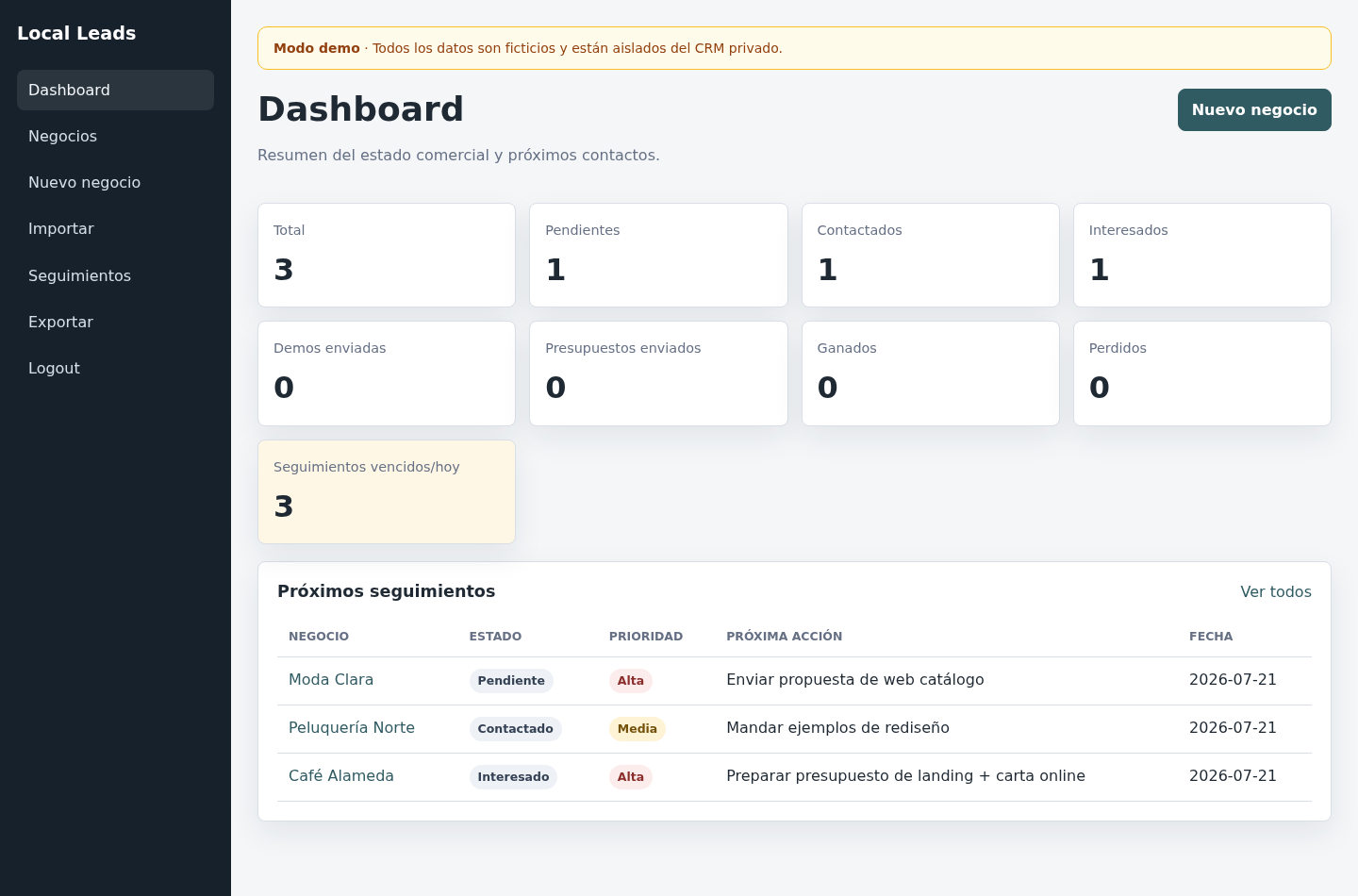The image size is (1358, 896).
Task: Click the Perdidos stat card
Action: pyautogui.click(x=1202, y=373)
